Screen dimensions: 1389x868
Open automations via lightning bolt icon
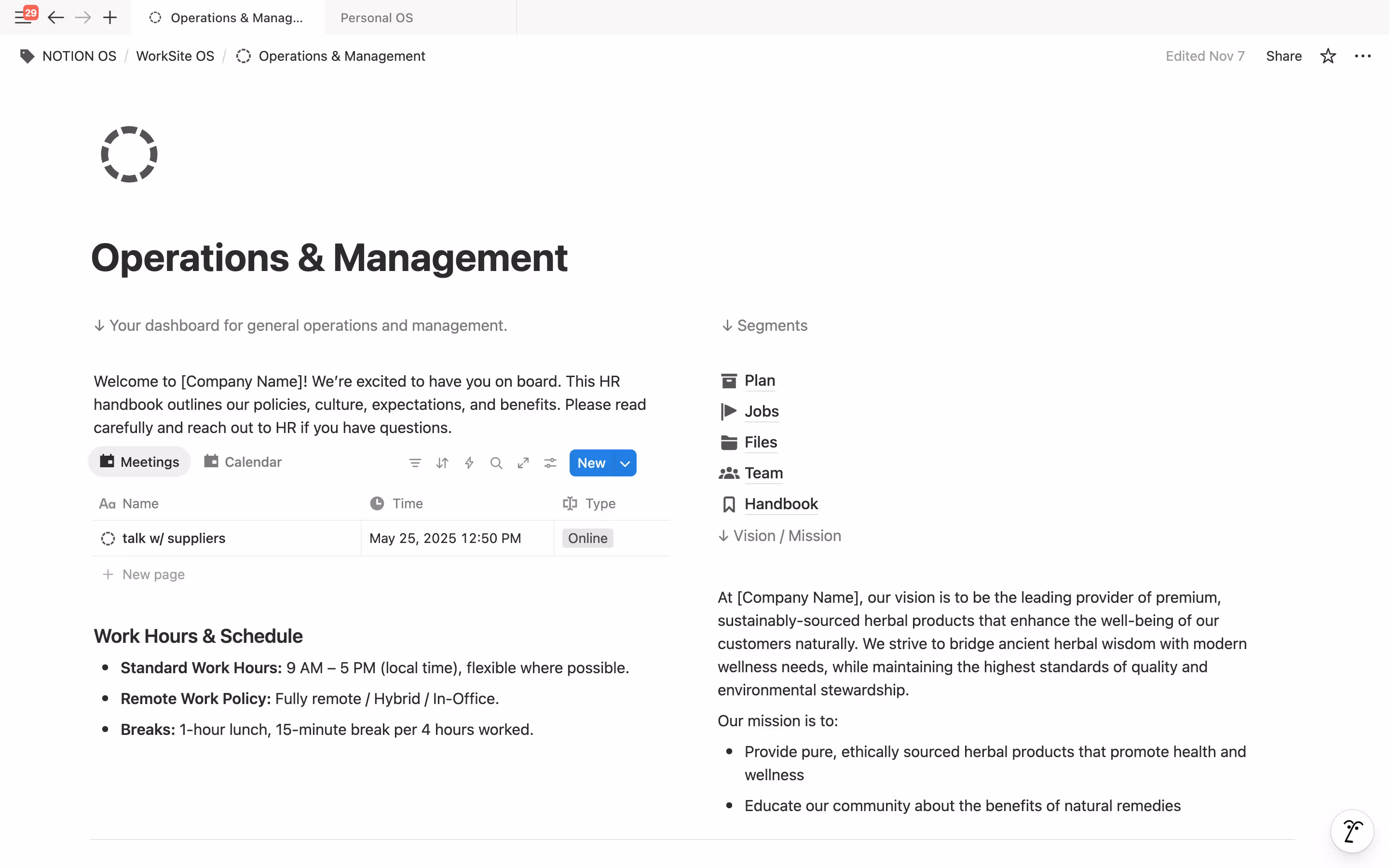click(469, 463)
